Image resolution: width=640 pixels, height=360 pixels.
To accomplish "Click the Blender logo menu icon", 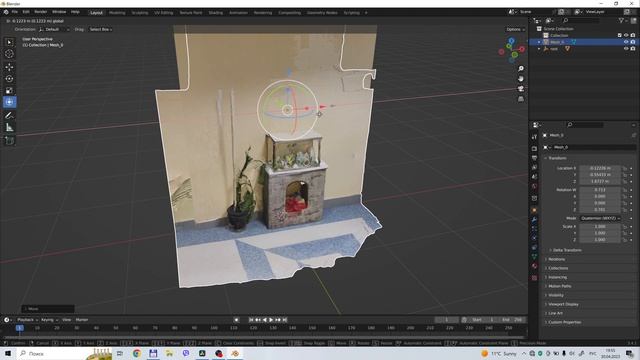I will click(6, 12).
